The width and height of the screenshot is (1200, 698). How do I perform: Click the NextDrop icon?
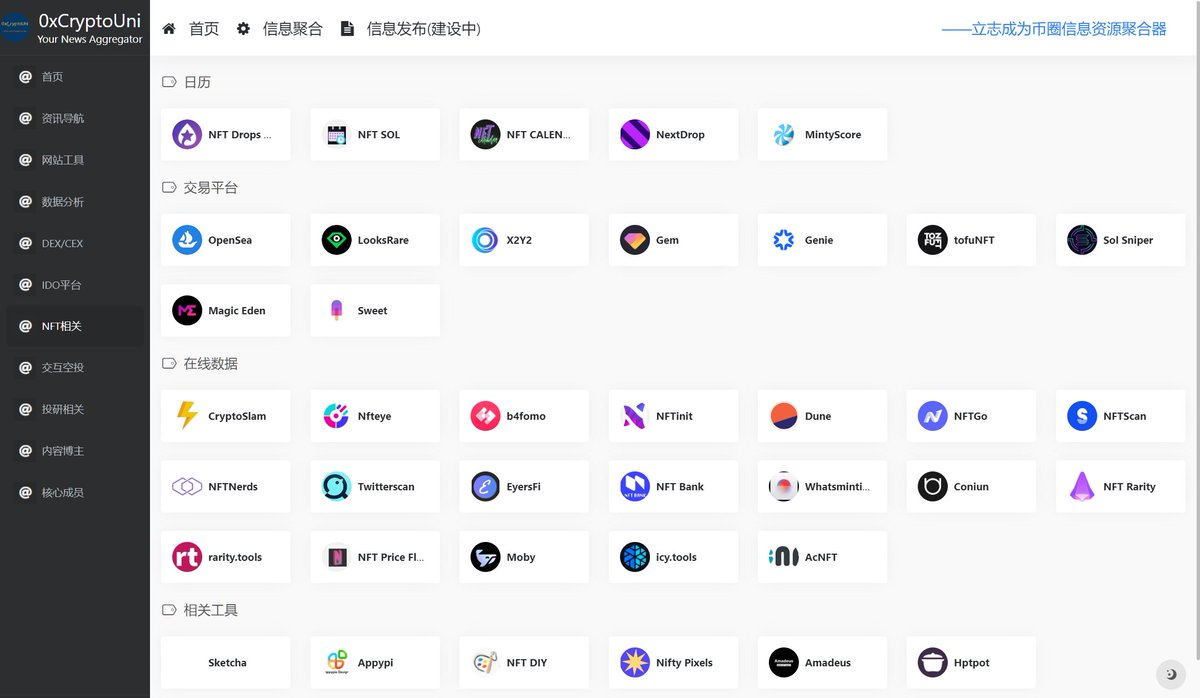[x=635, y=134]
